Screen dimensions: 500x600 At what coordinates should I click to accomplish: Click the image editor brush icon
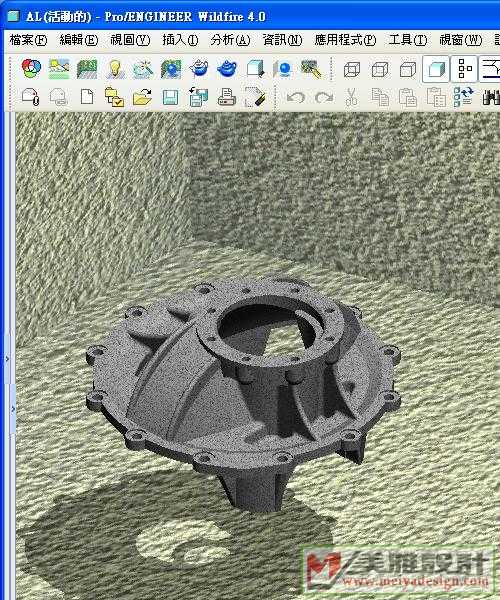[x=311, y=69]
